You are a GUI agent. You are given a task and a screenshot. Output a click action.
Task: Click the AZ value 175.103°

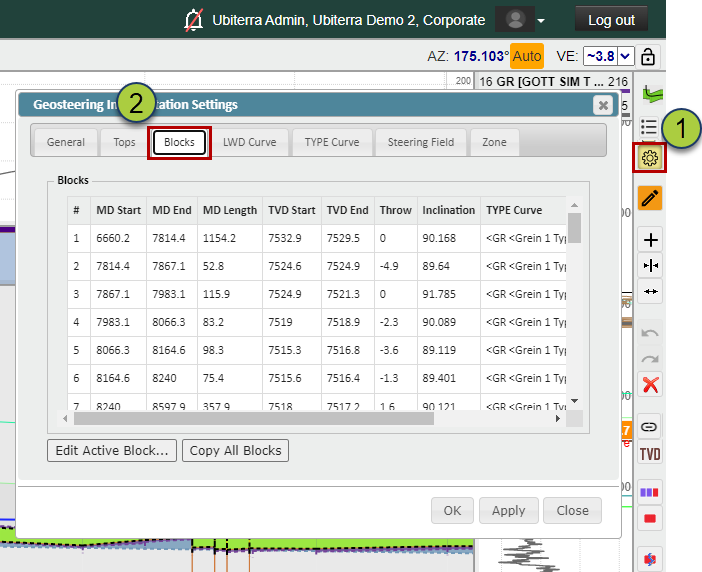click(481, 56)
